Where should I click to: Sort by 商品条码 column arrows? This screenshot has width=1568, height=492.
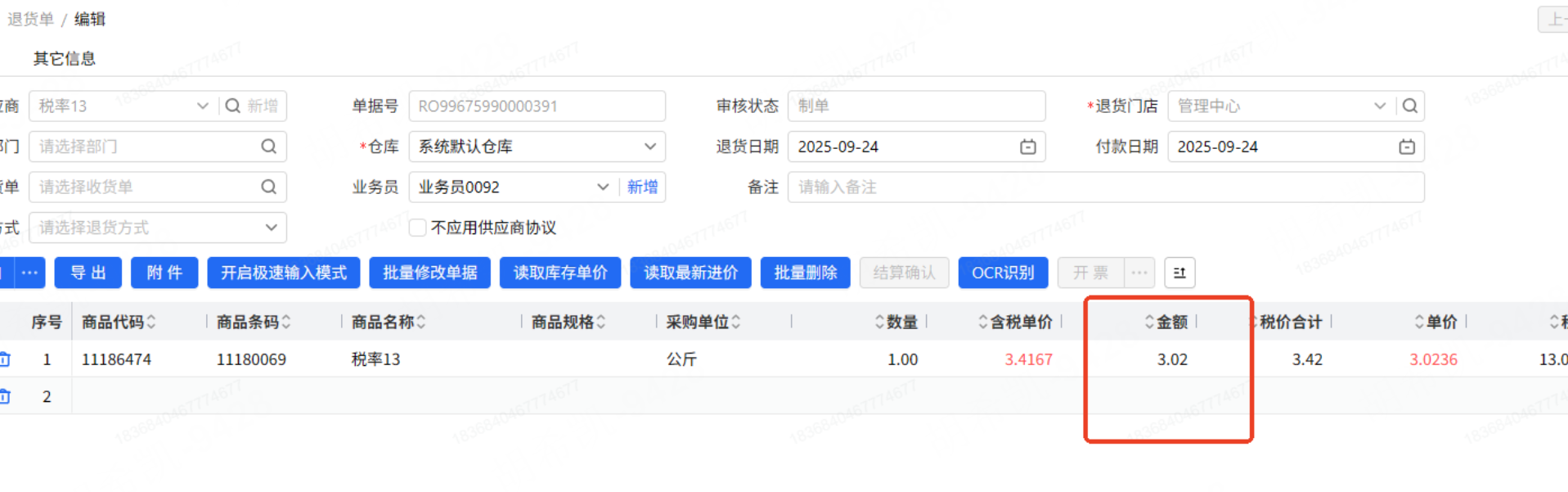tap(286, 322)
